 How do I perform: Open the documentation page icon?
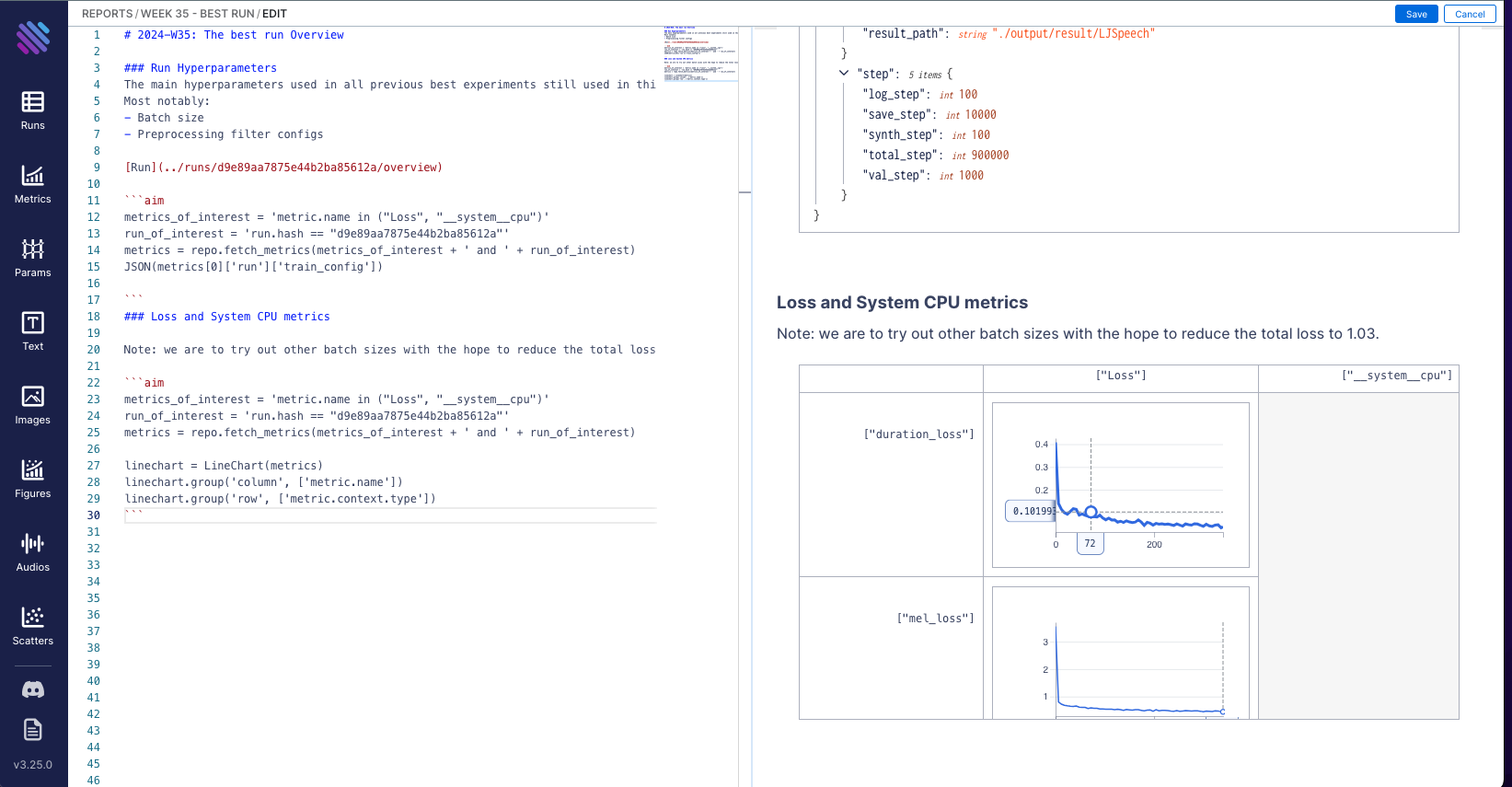click(33, 730)
